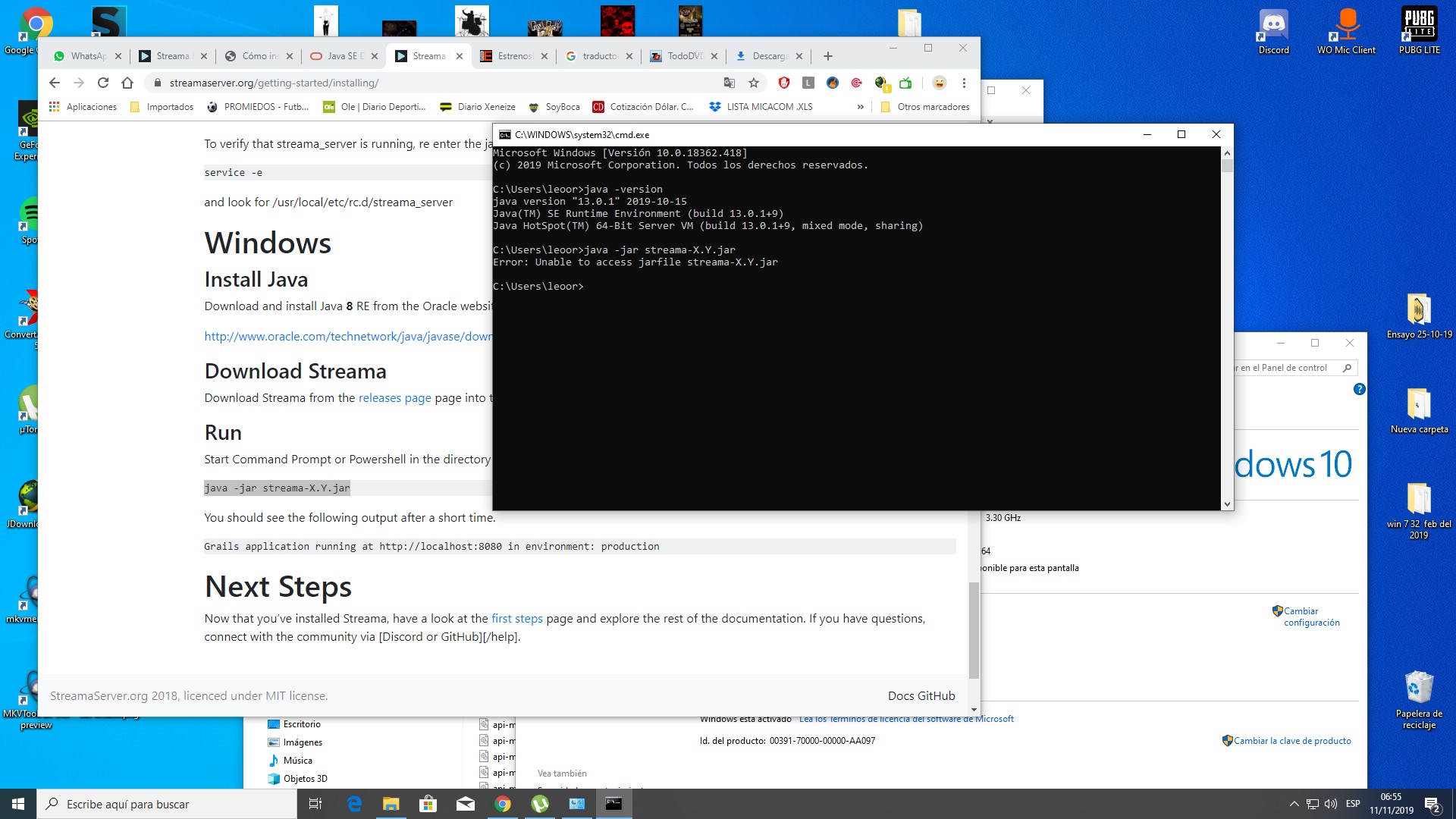The width and height of the screenshot is (1456, 819).
Task: Open the green TV extension icon
Action: coord(904,83)
